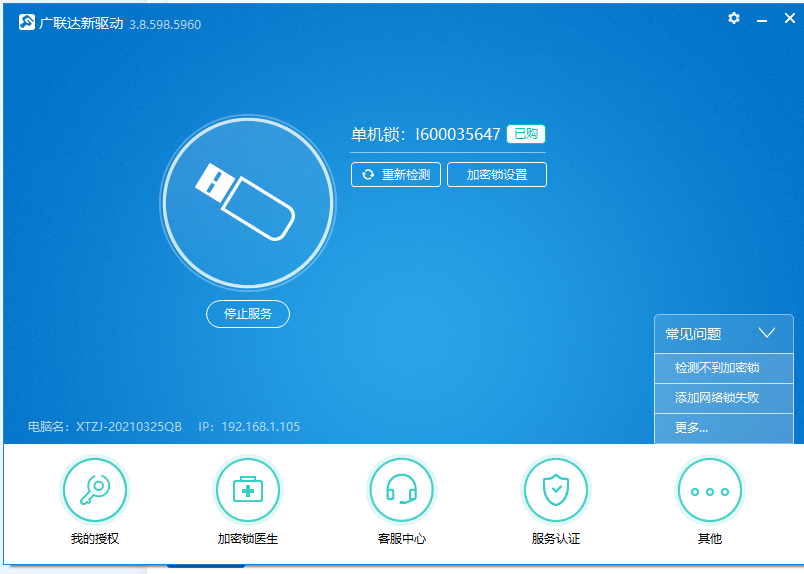Open 加密锁医生 first-aid kit icon
Screen dimensions: 804x574
[248, 490]
